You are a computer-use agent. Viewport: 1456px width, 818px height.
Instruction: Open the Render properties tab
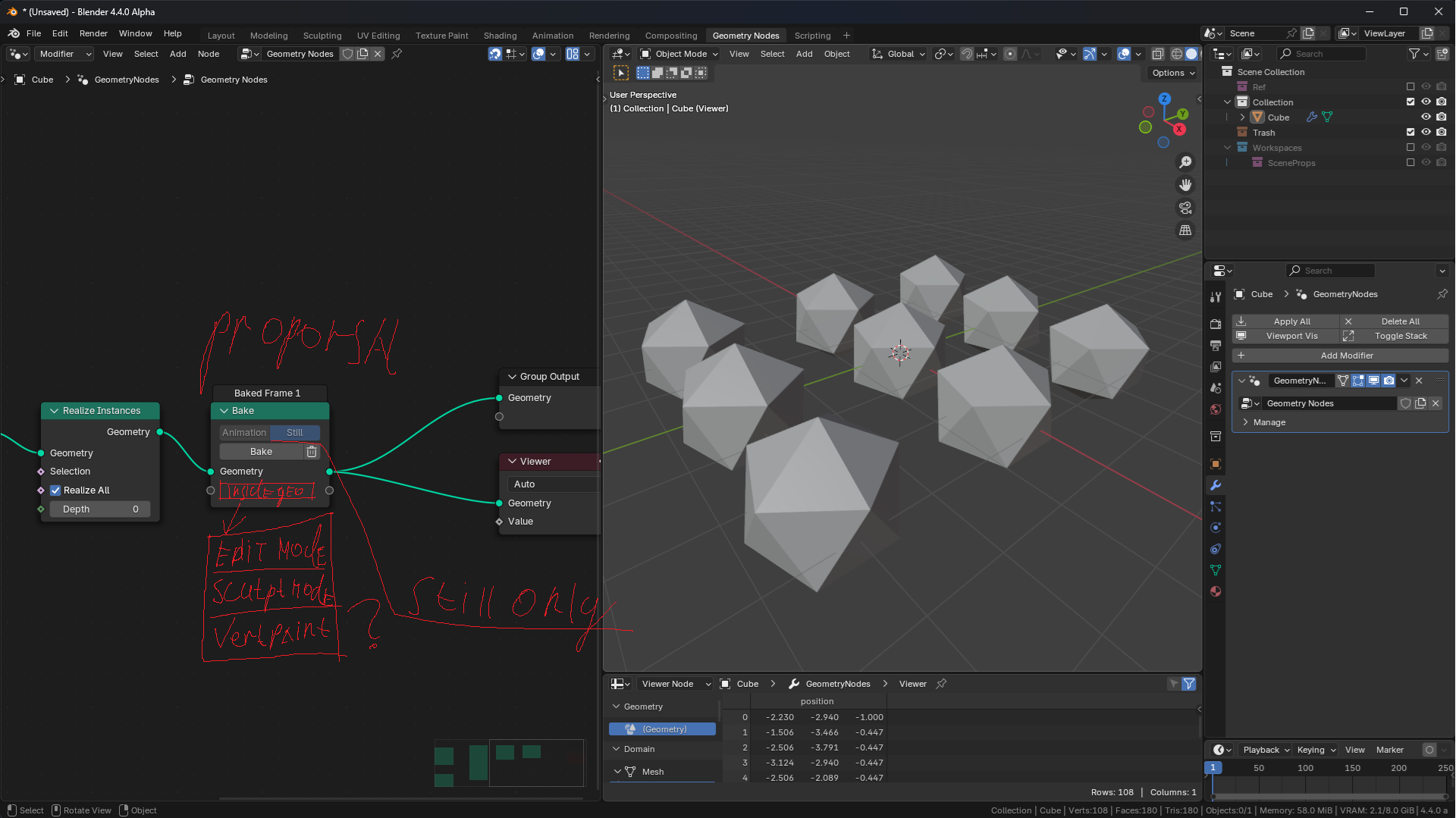click(1216, 324)
